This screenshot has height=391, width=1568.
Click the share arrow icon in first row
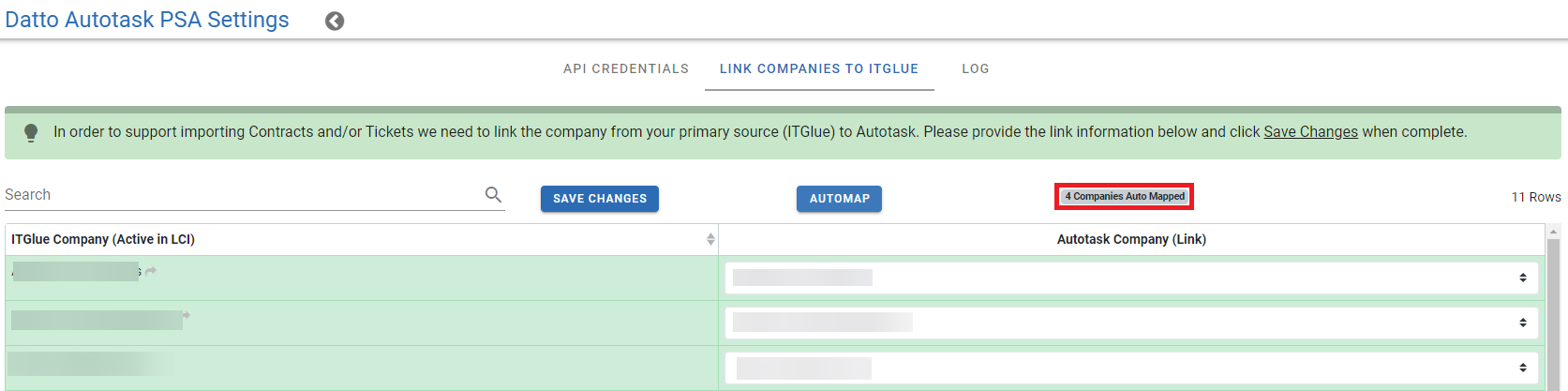(x=151, y=271)
